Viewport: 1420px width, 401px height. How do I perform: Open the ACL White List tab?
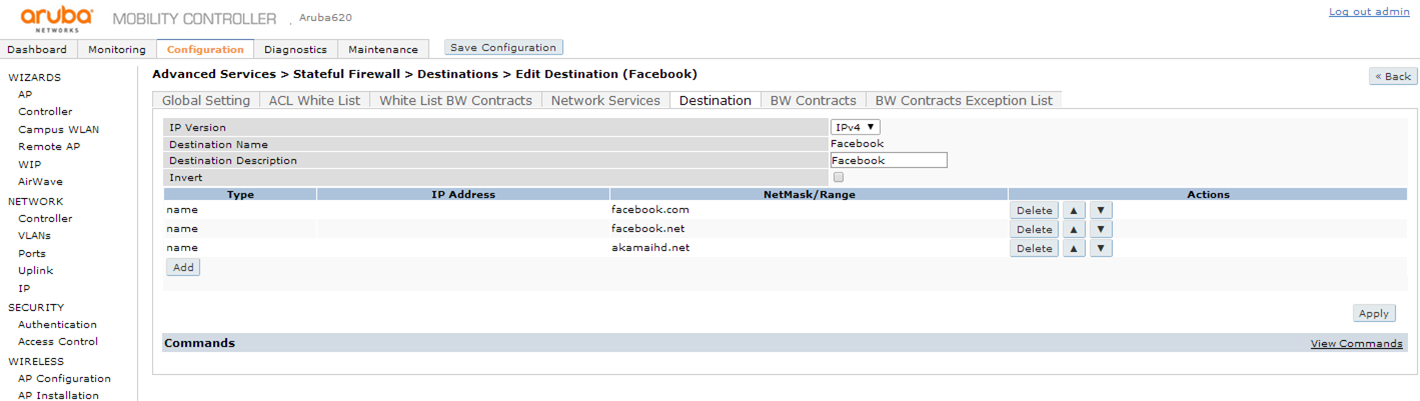(315, 100)
